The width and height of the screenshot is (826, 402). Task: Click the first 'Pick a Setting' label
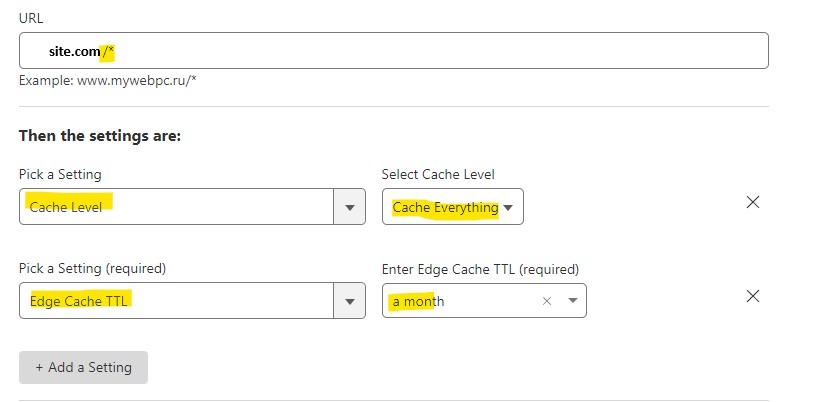point(60,174)
